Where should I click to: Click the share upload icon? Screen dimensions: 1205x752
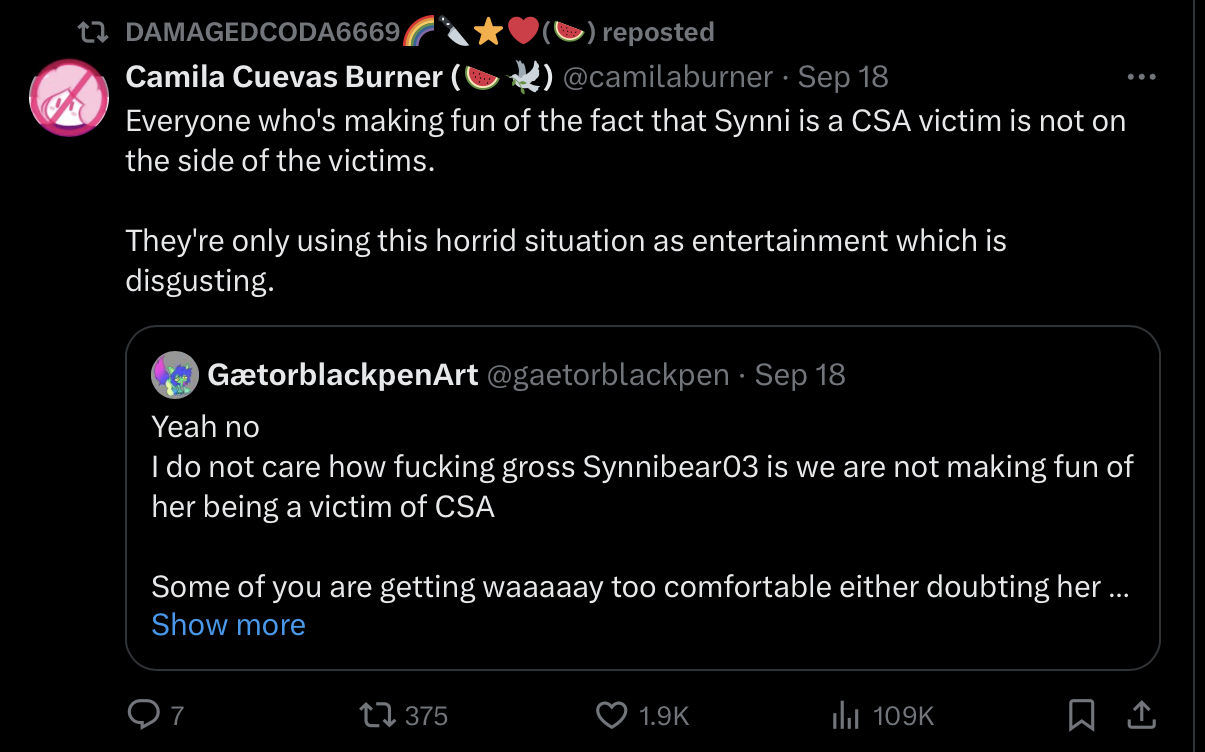pos(1141,714)
